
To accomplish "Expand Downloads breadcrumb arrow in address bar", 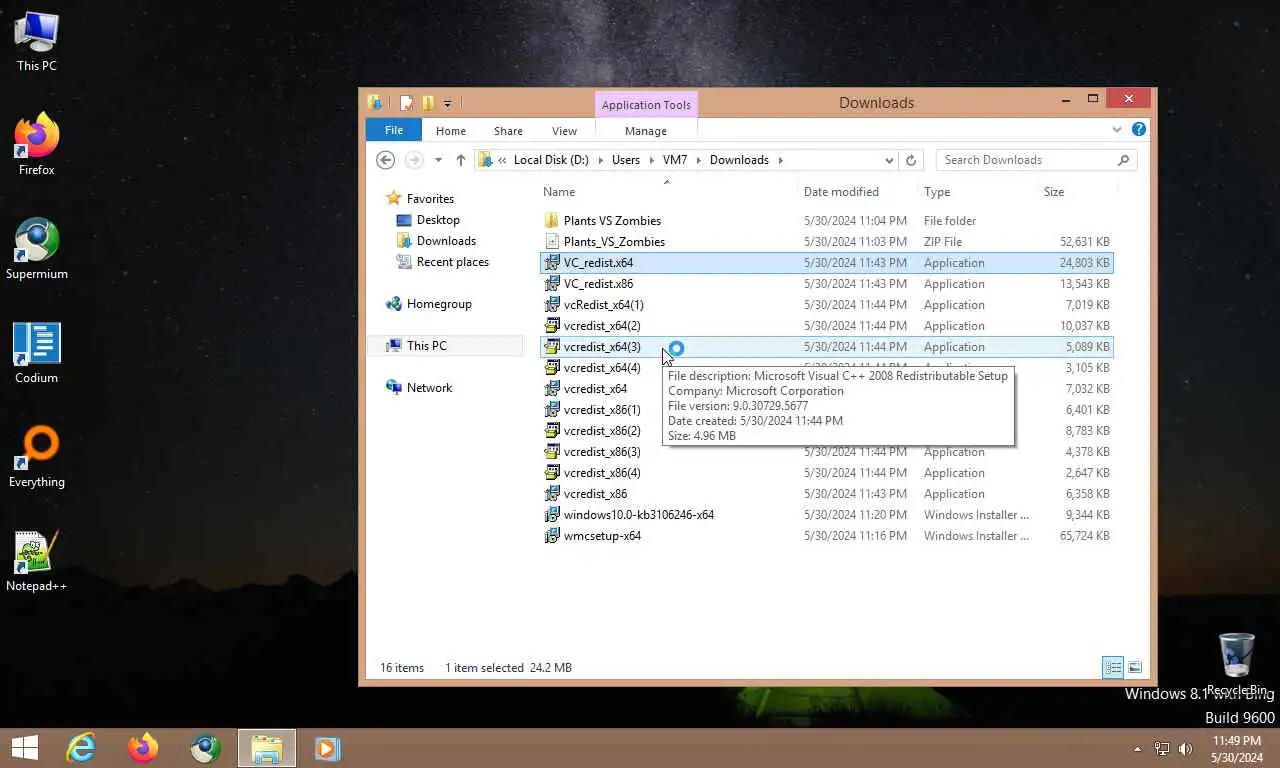I will click(780, 160).
